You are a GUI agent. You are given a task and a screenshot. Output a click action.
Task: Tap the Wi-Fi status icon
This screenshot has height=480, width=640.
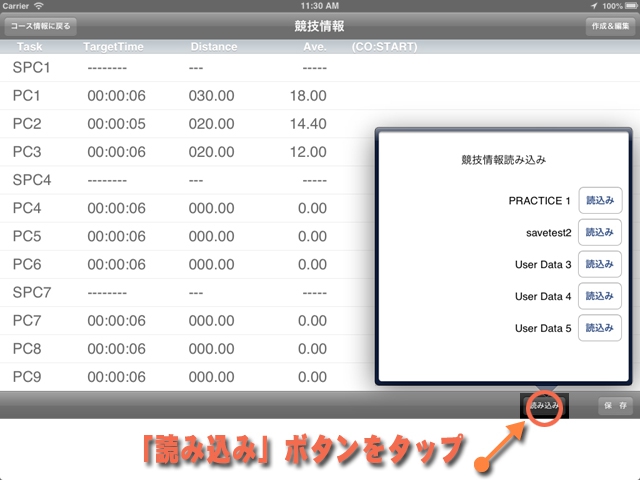tap(38, 6)
